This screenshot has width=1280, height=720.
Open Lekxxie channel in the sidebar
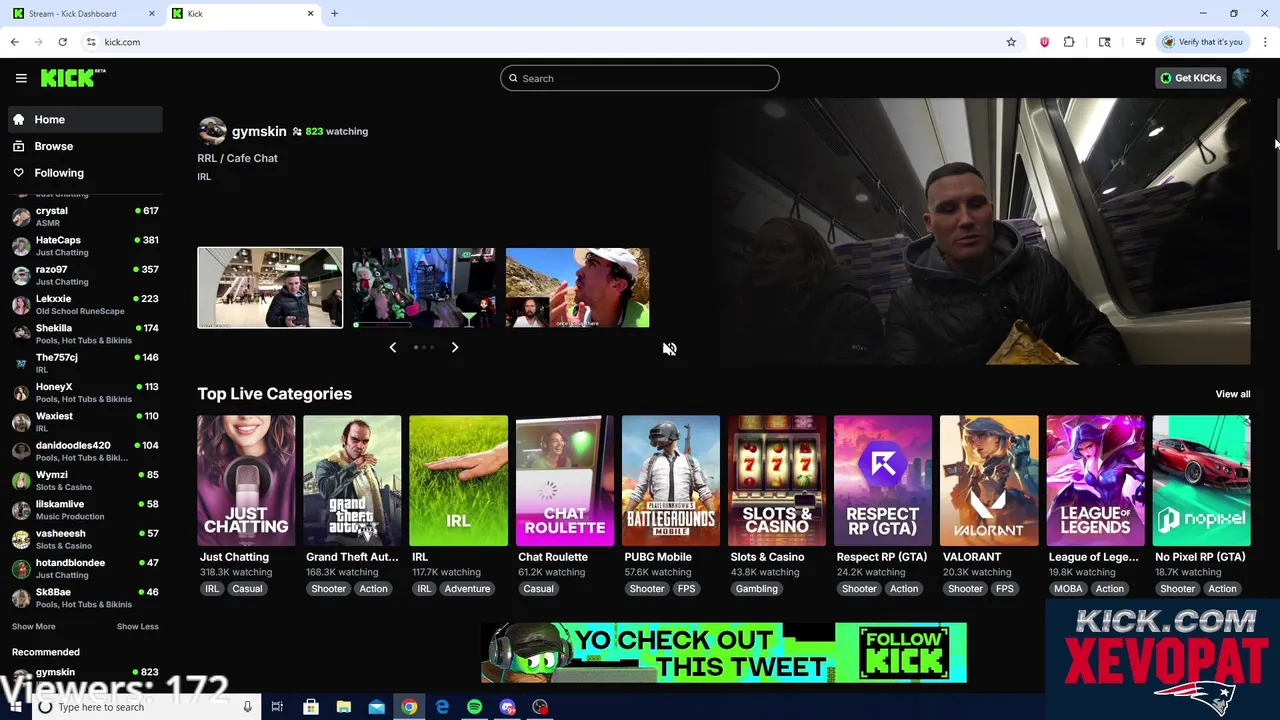tap(85, 304)
